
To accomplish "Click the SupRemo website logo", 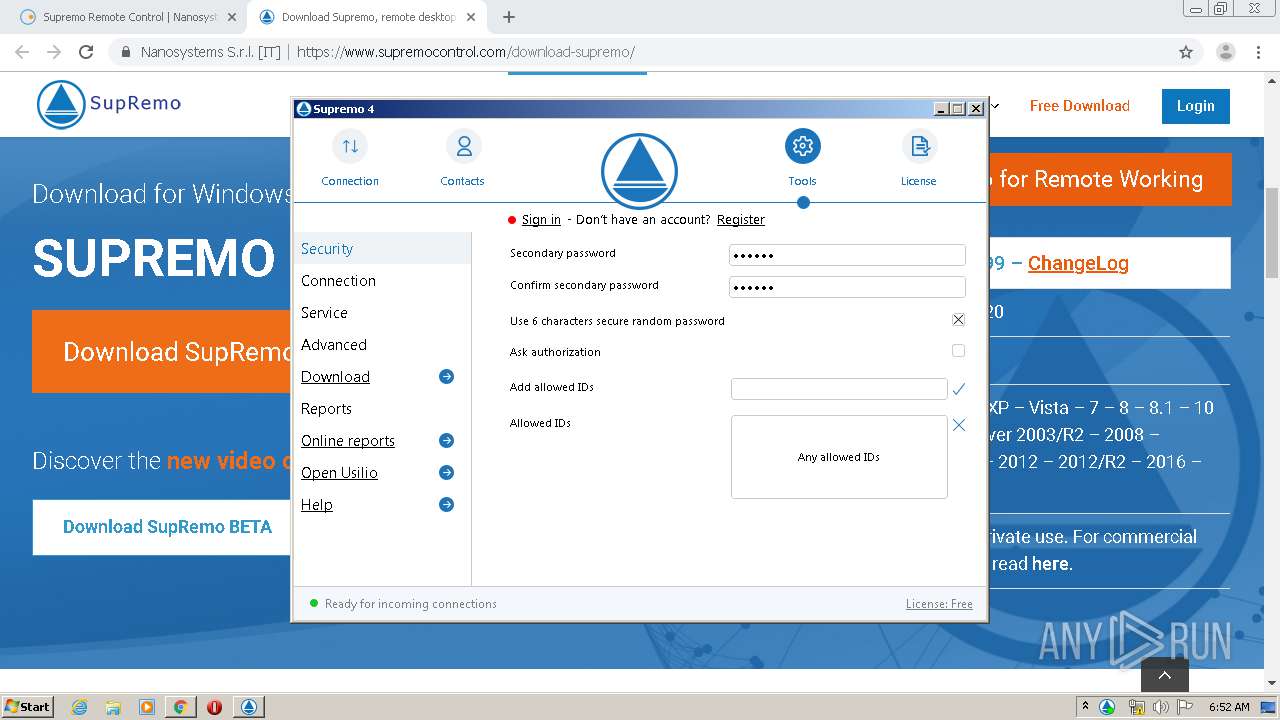I will (x=109, y=104).
